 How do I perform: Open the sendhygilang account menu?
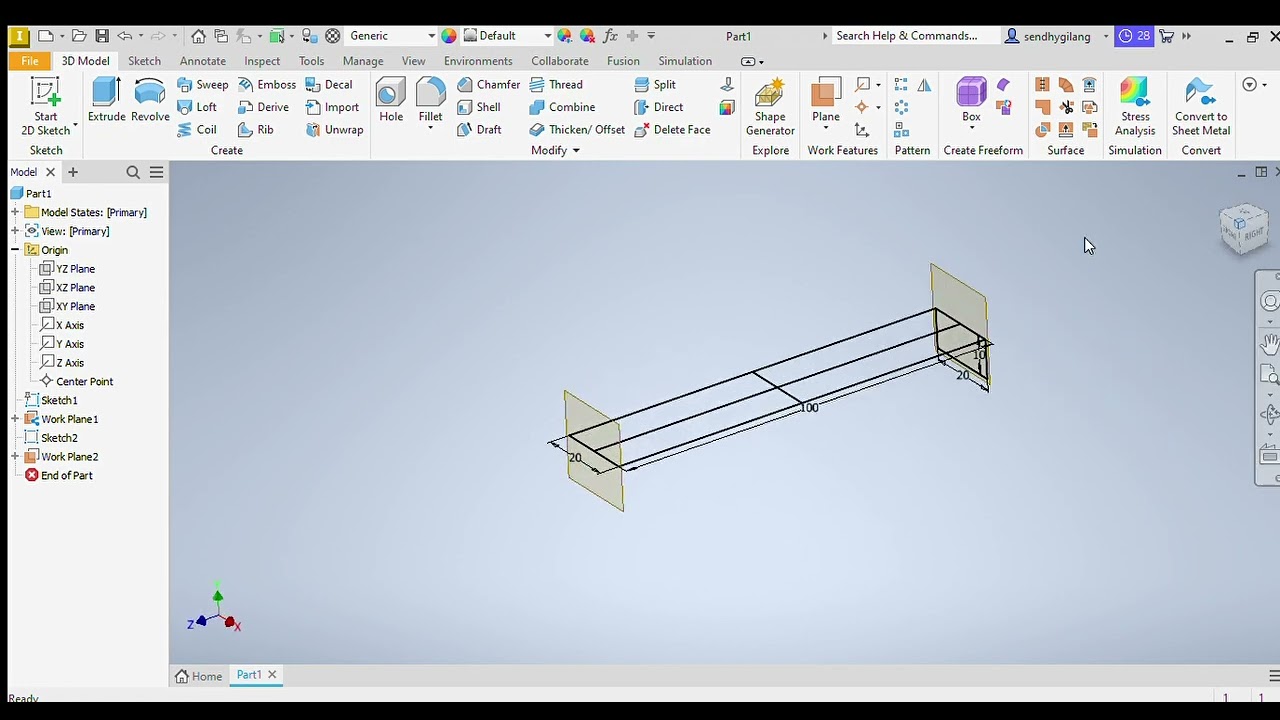tap(1057, 36)
